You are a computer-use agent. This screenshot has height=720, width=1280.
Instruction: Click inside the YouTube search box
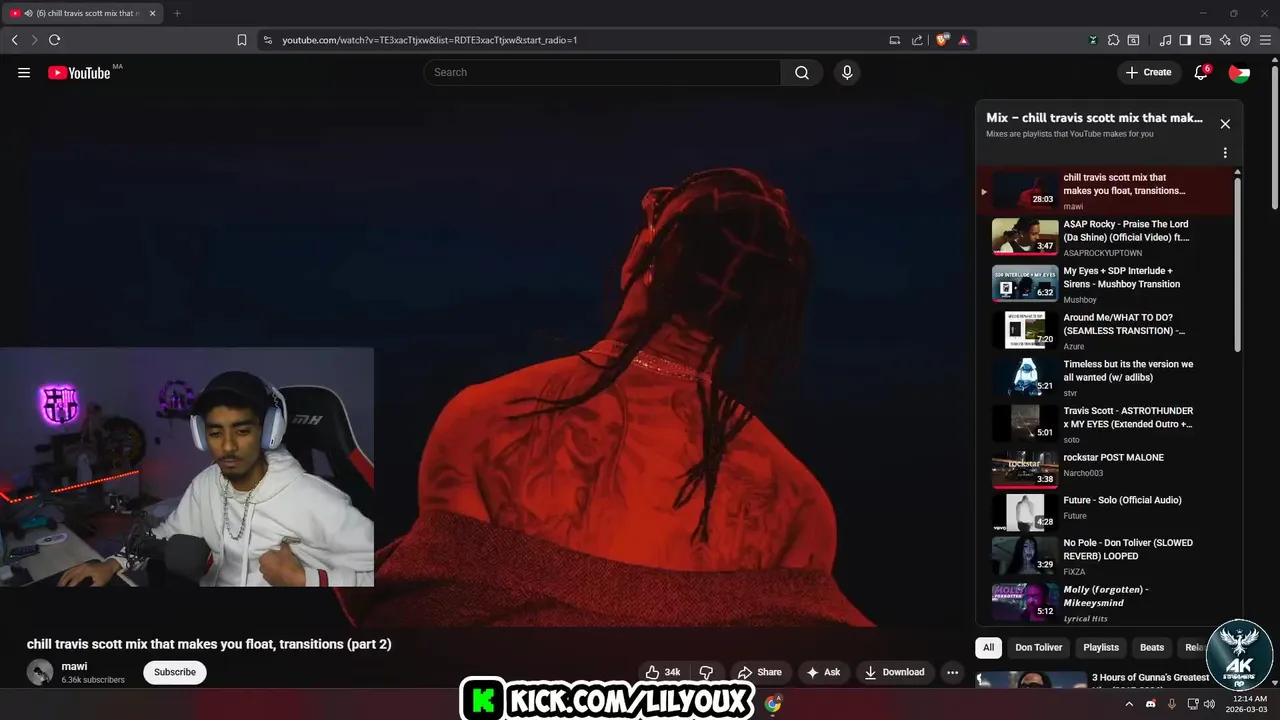602,72
